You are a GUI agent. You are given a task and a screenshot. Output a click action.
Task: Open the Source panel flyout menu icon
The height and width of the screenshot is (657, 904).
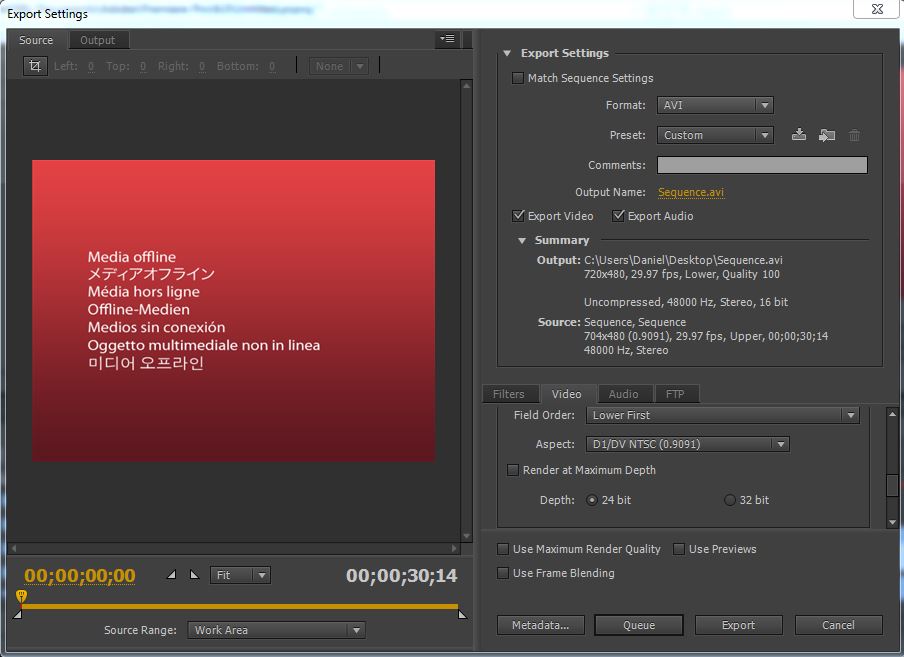[447, 39]
